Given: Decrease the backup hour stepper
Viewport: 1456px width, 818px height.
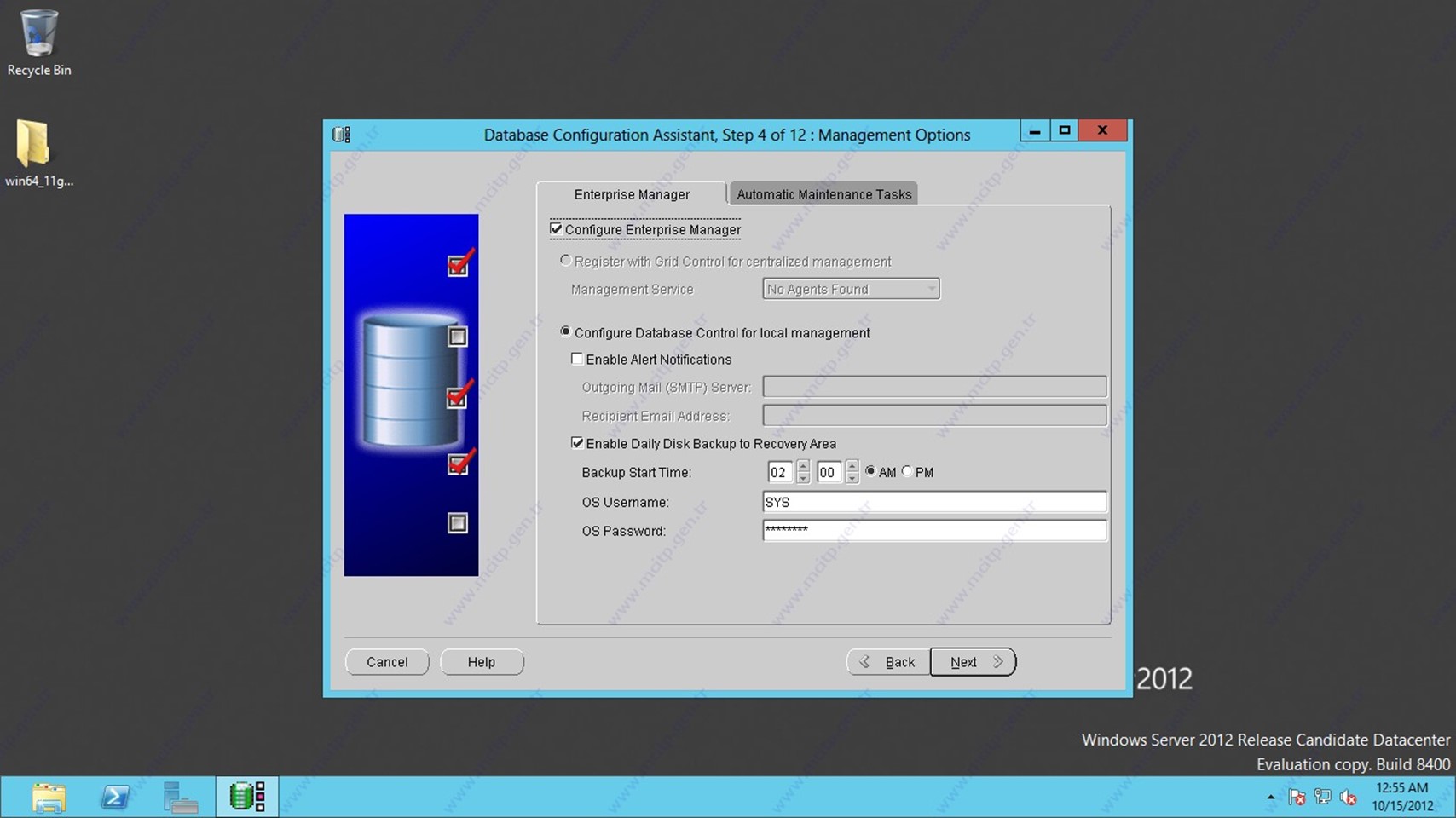Looking at the screenshot, I should click(x=802, y=478).
